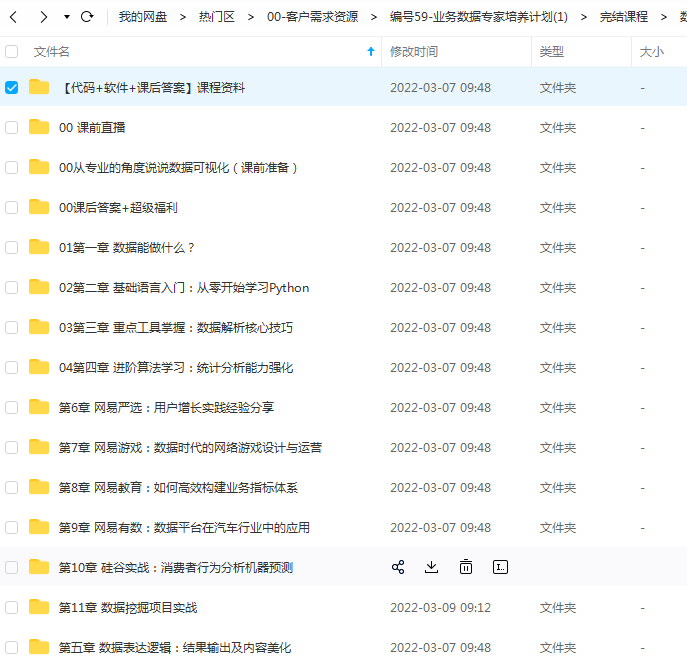
Task: Open folder 第11章 数据挖掘项目实战
Action: coord(128,608)
